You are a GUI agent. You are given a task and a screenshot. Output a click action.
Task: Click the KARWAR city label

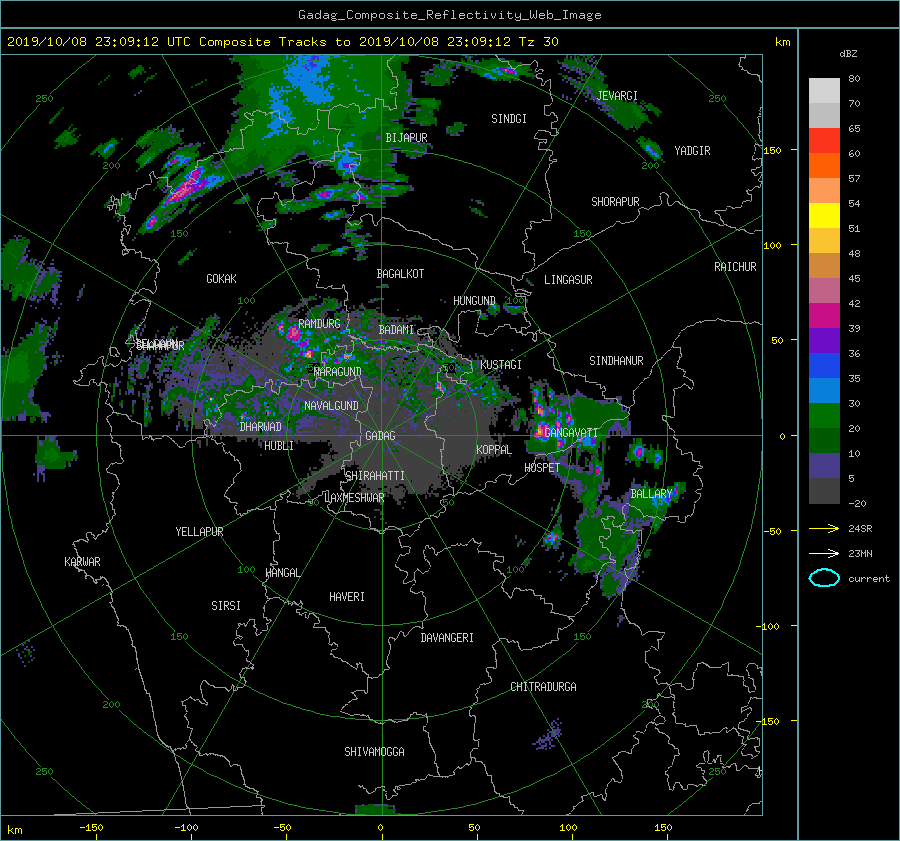(x=82, y=561)
